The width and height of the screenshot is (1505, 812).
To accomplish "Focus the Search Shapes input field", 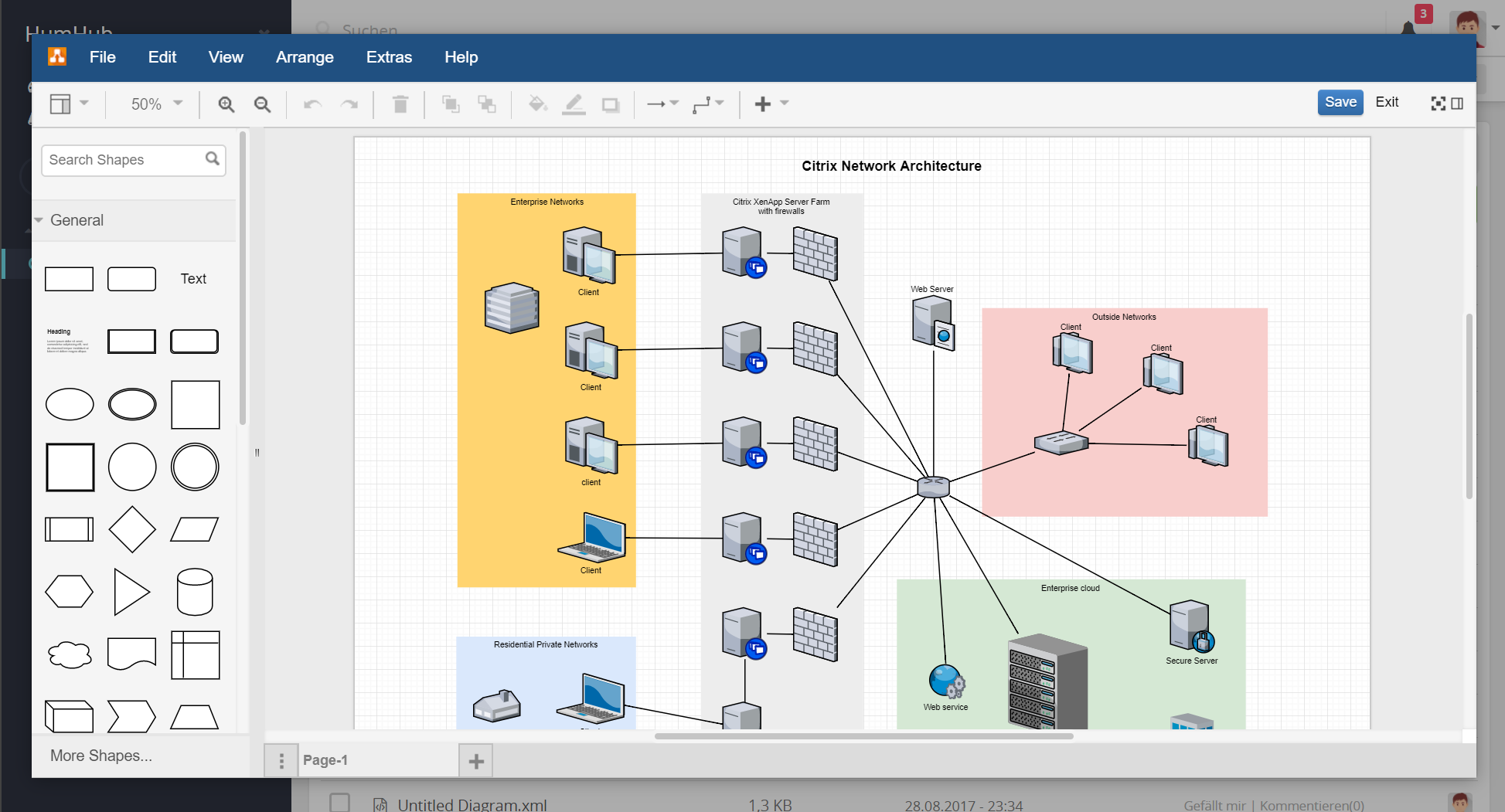I will click(124, 160).
